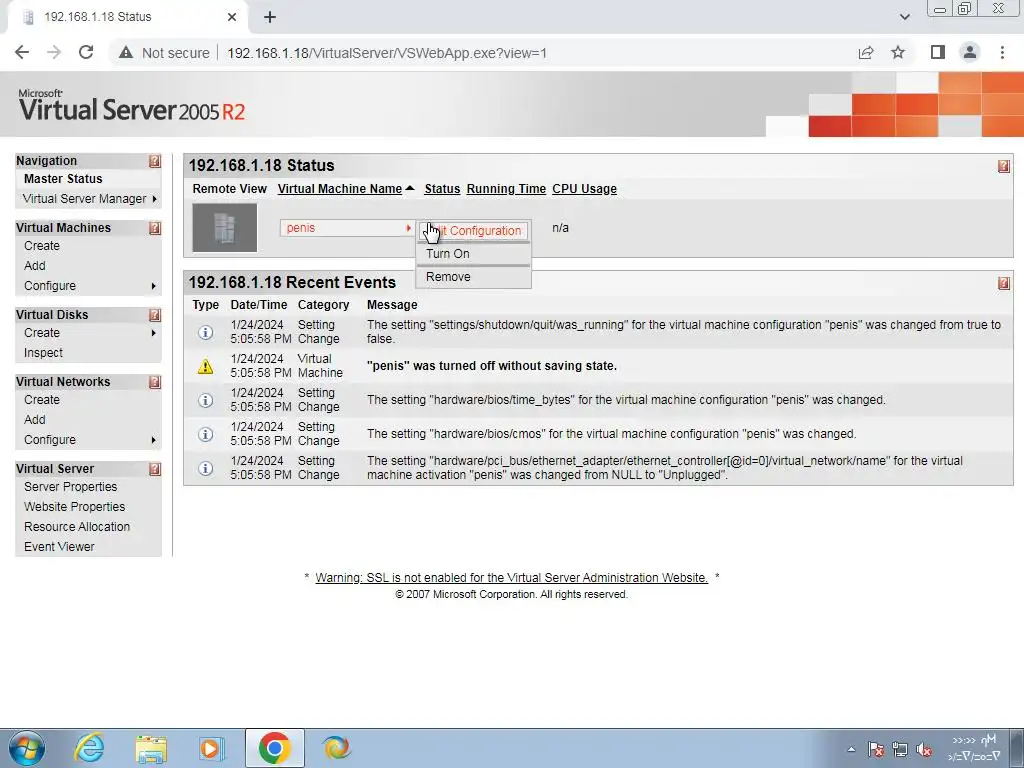Image resolution: width=1024 pixels, height=768 pixels.
Task: Click the Virtual Disks panel help icon
Action: pyautogui.click(x=155, y=315)
